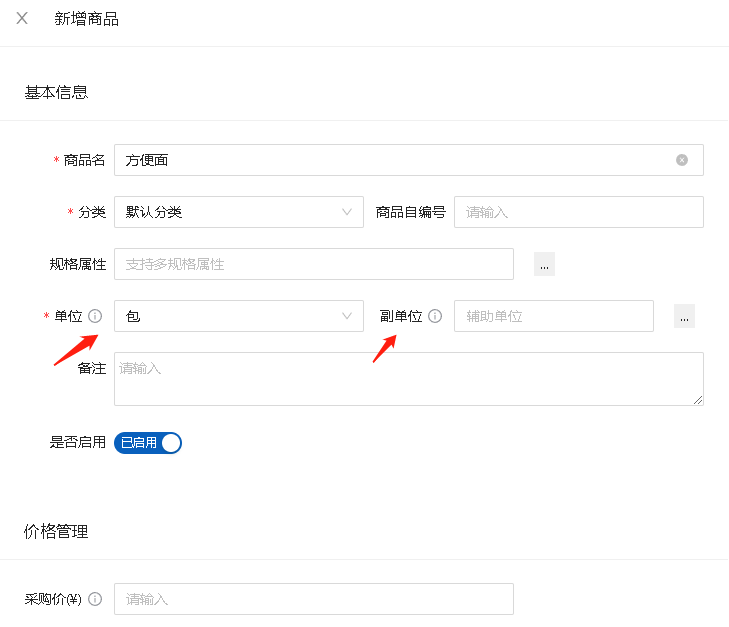Select the 基本信息 section heading
729x627 pixels.
(x=56, y=92)
